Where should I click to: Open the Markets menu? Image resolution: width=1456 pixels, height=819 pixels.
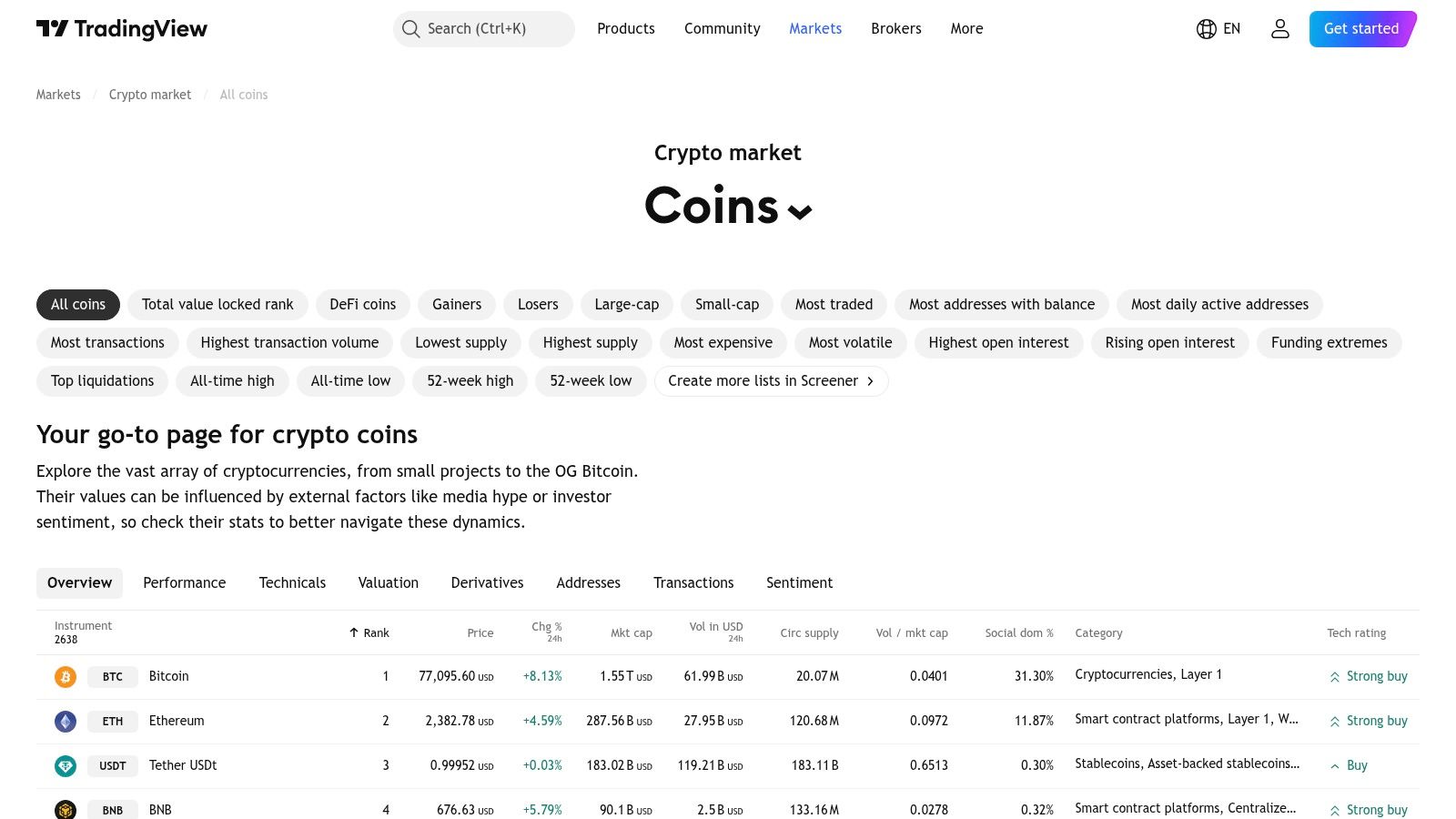click(x=815, y=29)
